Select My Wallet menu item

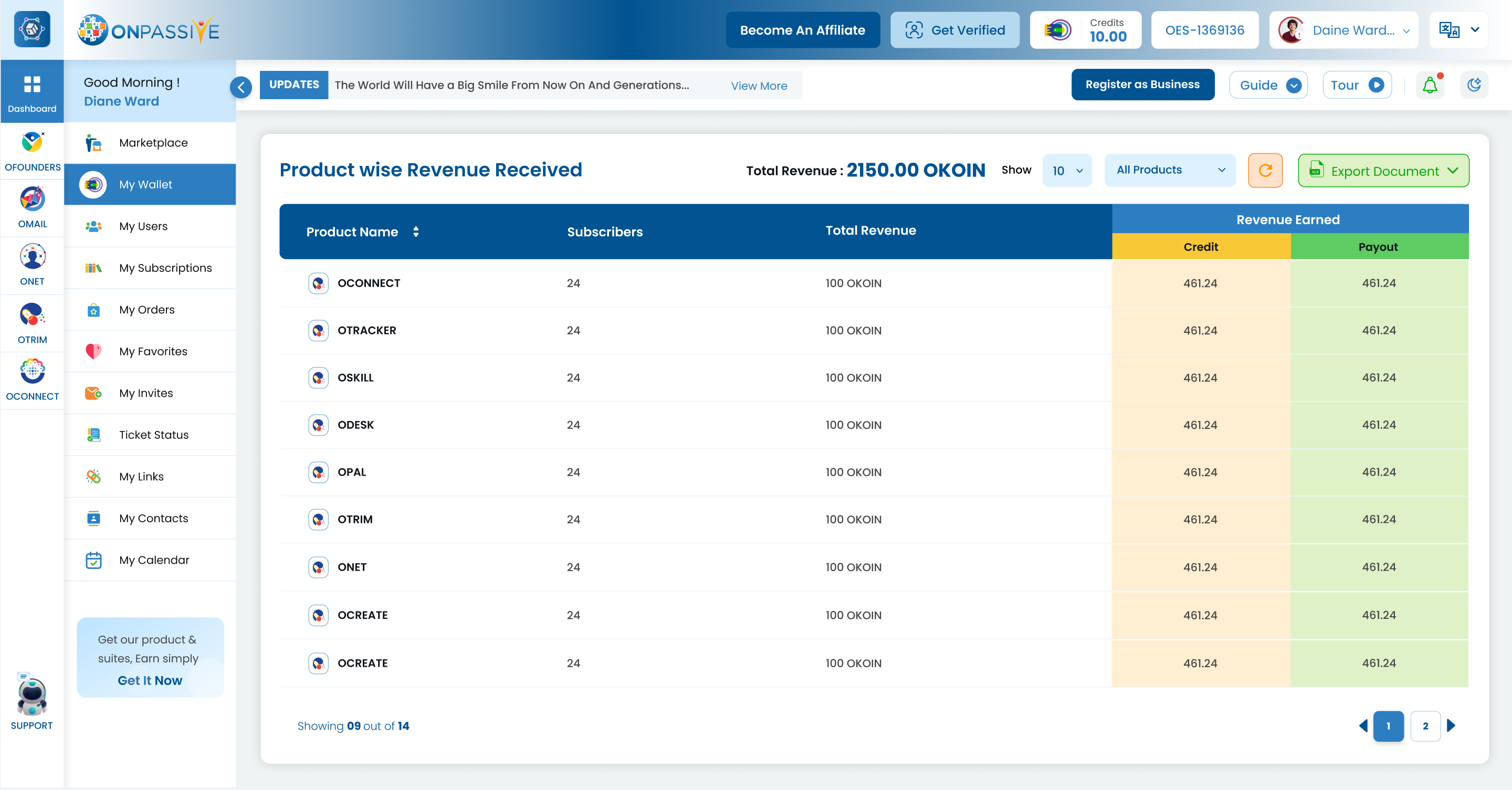click(x=150, y=185)
